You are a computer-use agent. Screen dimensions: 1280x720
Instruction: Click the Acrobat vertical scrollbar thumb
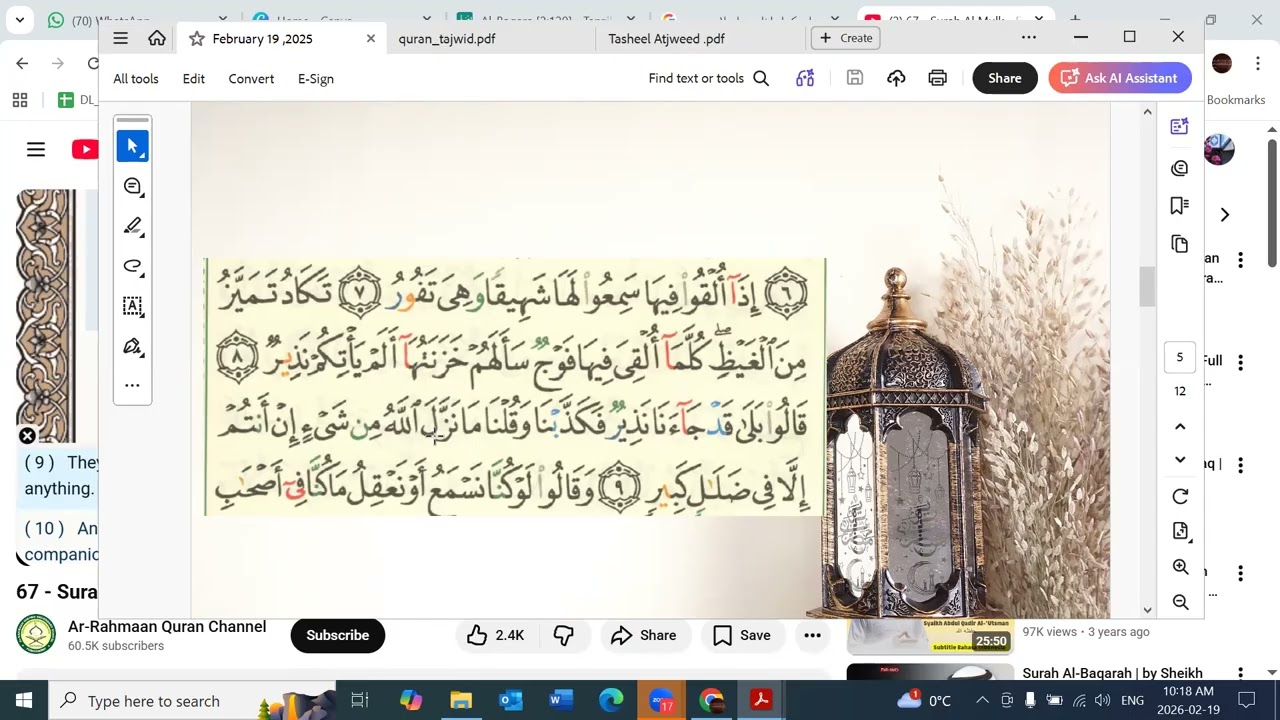[x=1147, y=288]
